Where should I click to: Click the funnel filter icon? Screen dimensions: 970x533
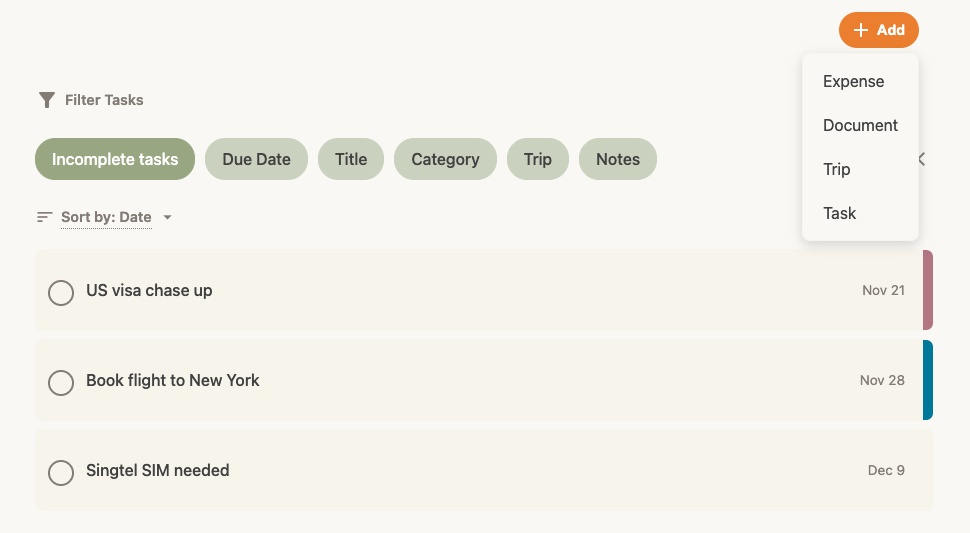pyautogui.click(x=46, y=100)
